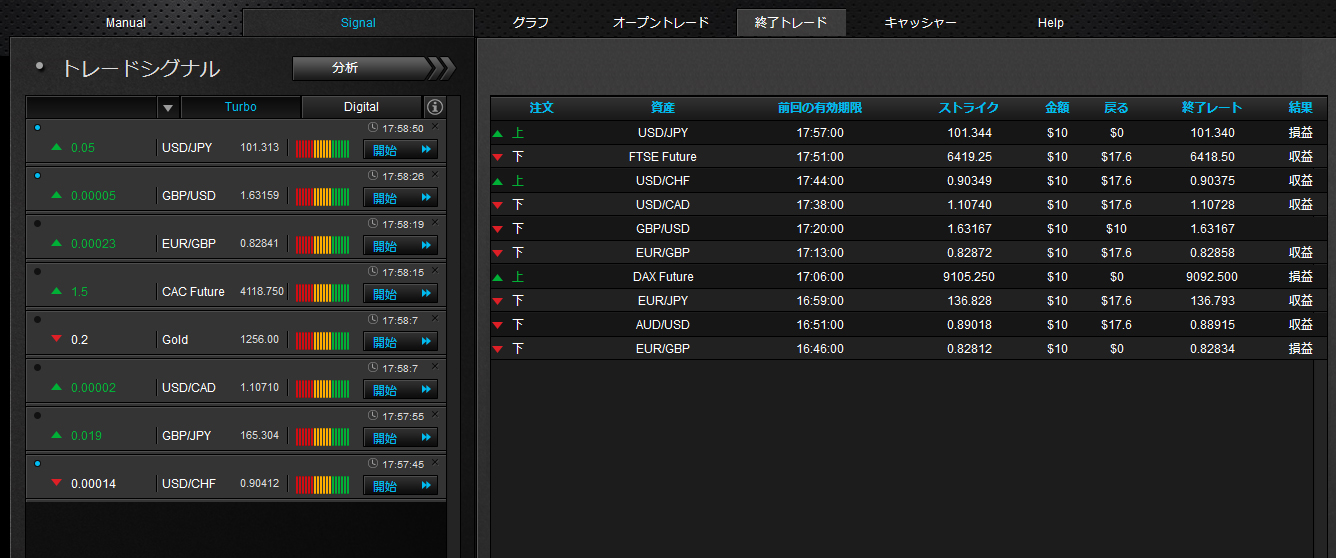This screenshot has width=1336, height=558.
Task: Sort by the 前回の有効期限 column header
Action: 820,108
